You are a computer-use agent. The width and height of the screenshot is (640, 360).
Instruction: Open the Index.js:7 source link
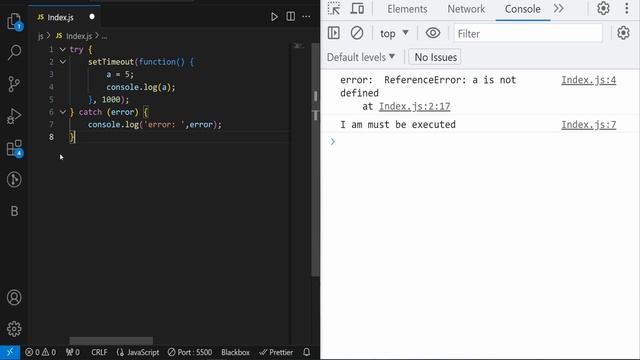tap(588, 125)
